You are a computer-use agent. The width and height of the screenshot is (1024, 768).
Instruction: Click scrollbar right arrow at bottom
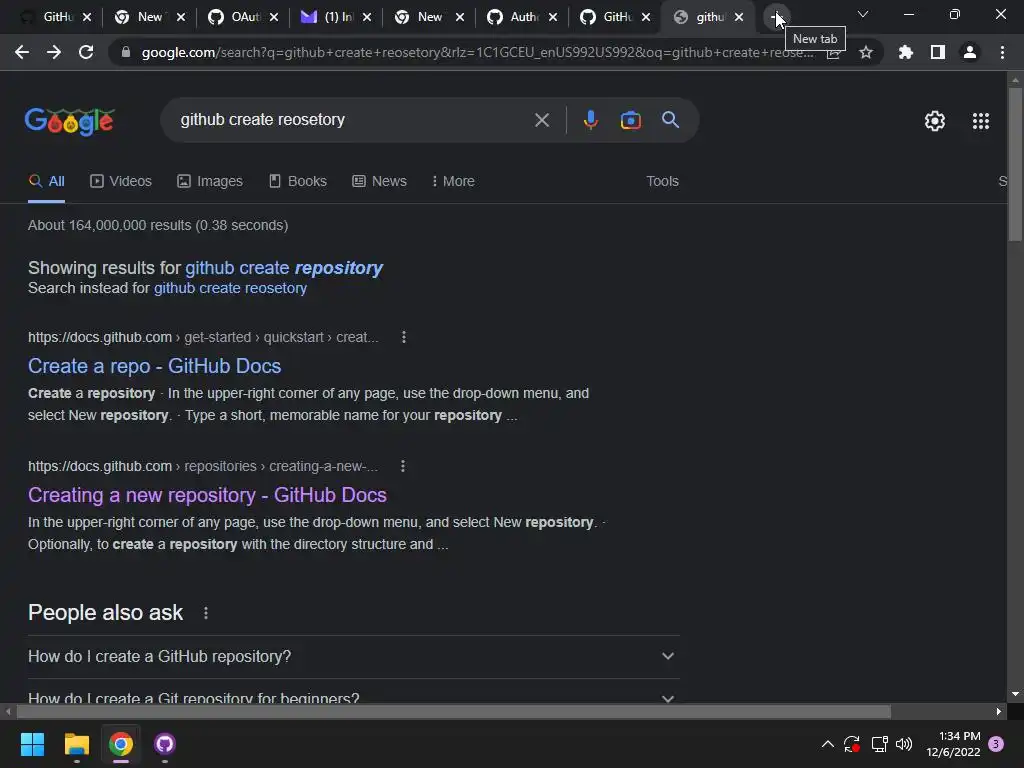(999, 711)
